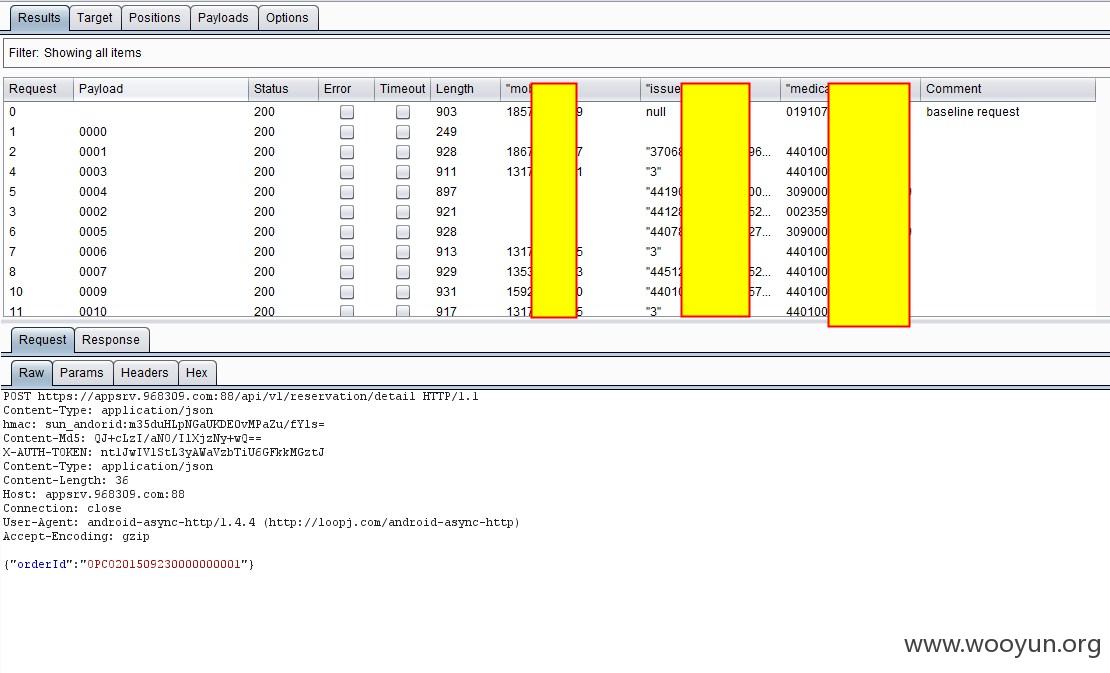Sort by the Status column header
1110x673 pixels.
point(283,89)
